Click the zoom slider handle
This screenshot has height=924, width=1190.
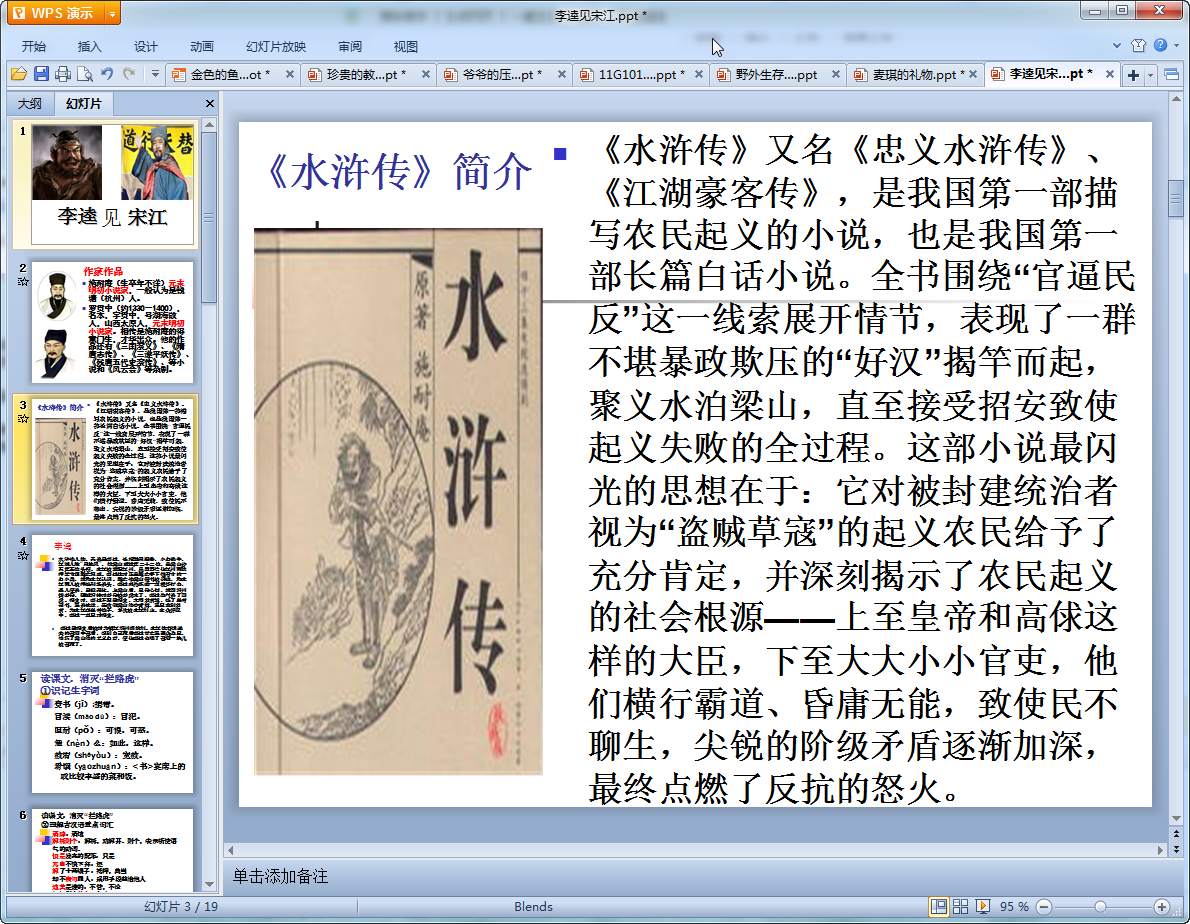pyautogui.click(x=1100, y=907)
